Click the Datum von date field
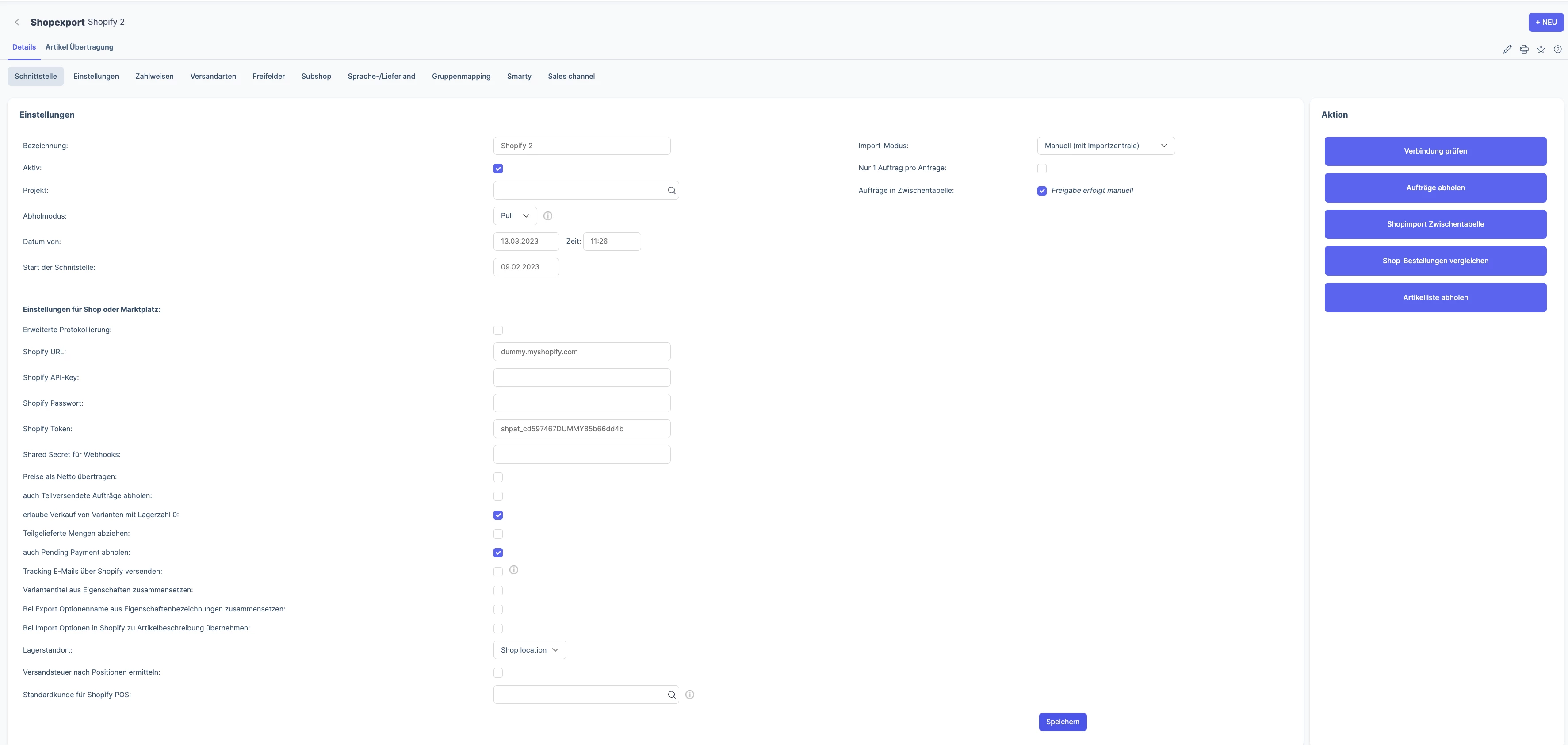1568x745 pixels. pos(526,242)
